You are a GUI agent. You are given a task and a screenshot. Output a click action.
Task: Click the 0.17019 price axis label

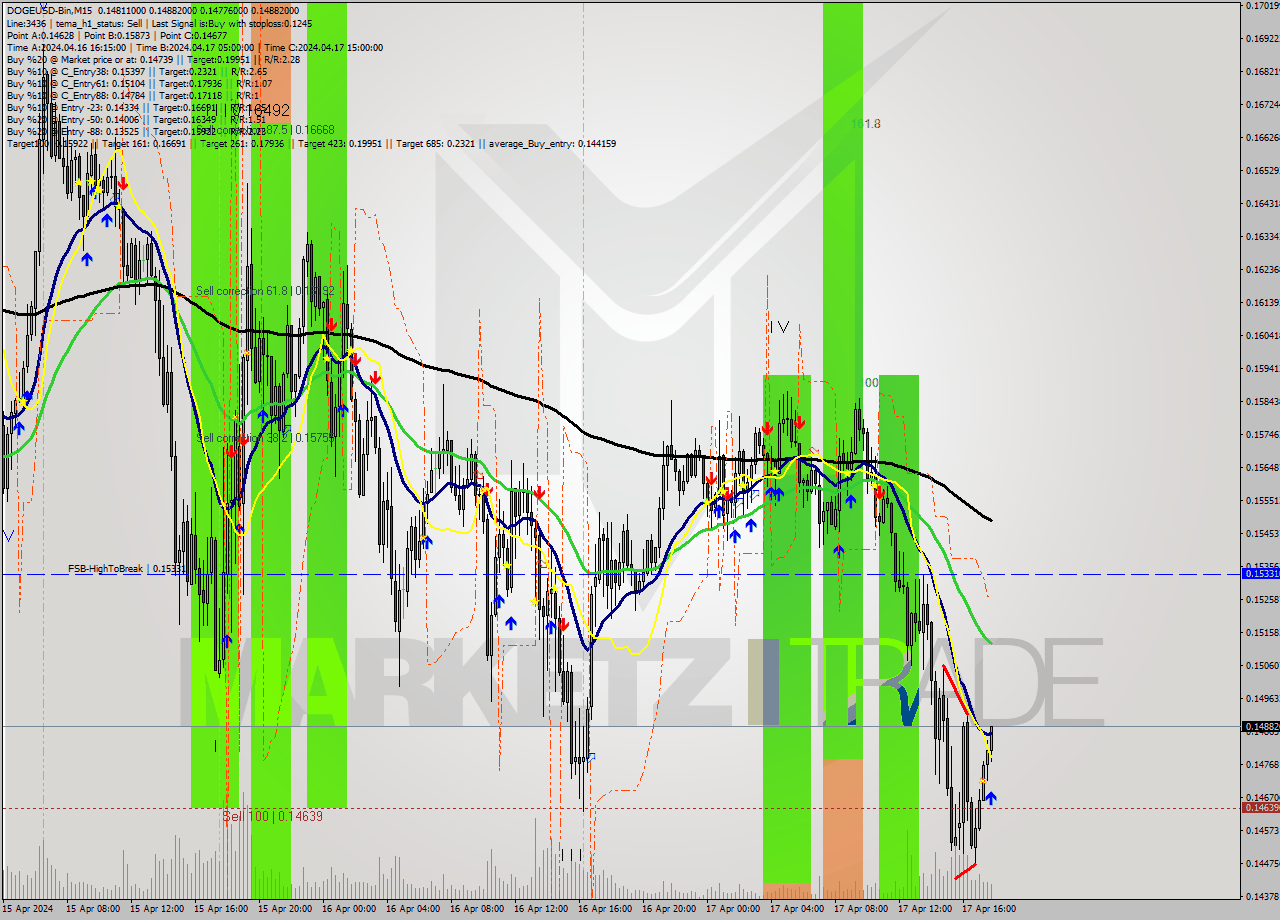click(1262, 6)
